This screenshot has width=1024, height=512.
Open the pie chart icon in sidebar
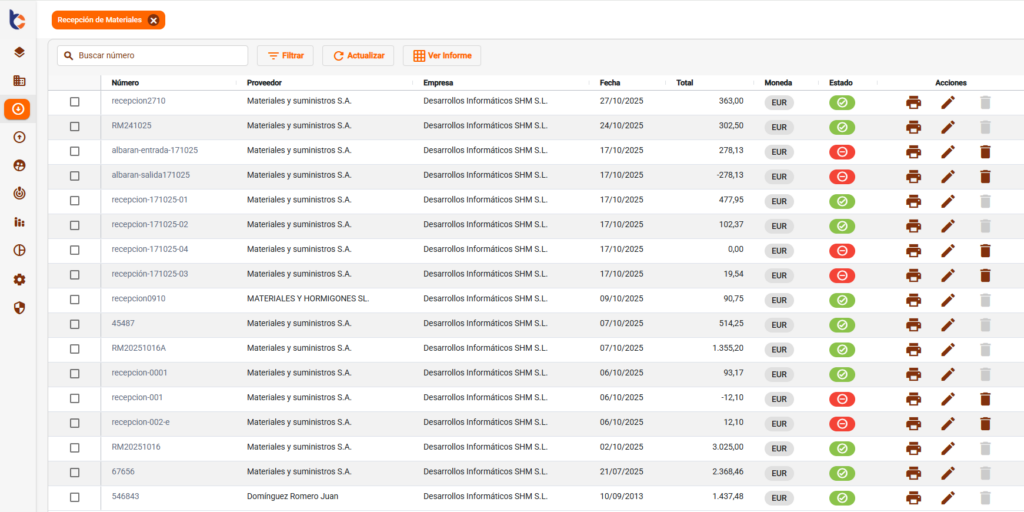click(19, 250)
